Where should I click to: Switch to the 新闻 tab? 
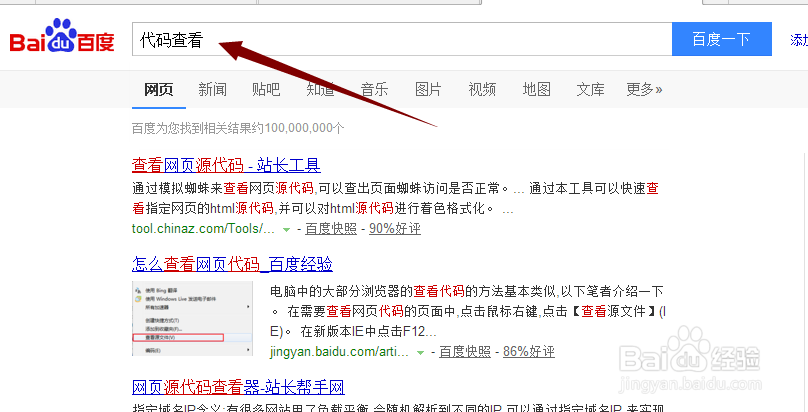[212, 90]
